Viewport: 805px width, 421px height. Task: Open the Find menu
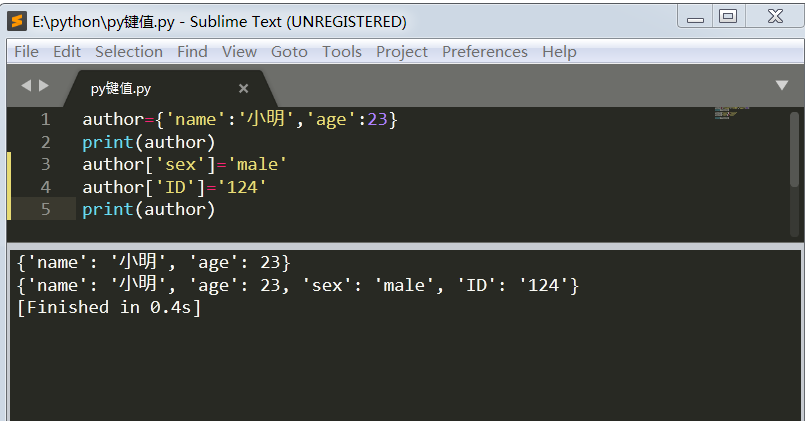coord(193,52)
